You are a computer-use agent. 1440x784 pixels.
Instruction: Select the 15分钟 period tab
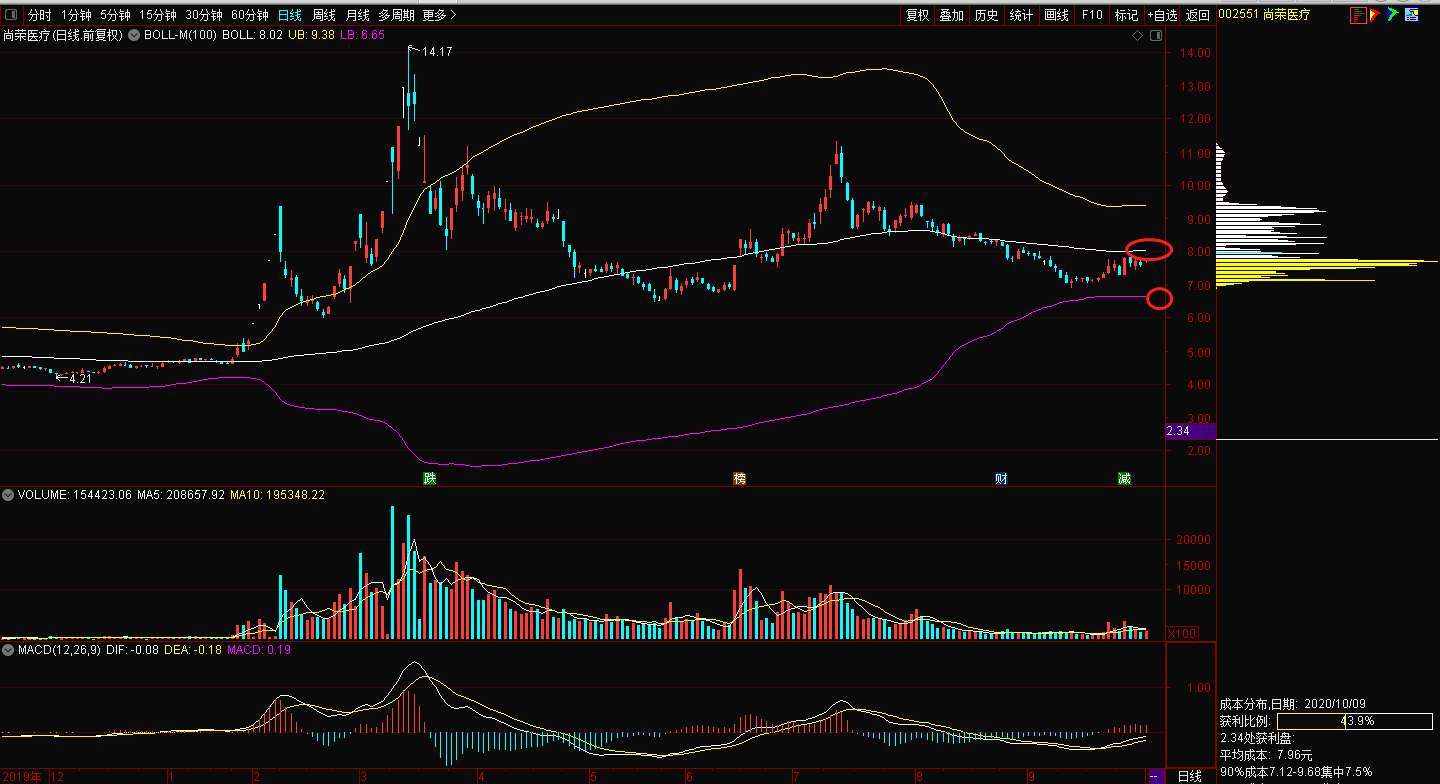[x=158, y=15]
